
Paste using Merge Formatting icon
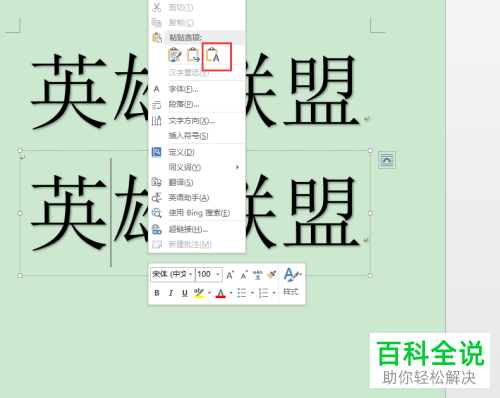[193, 55]
